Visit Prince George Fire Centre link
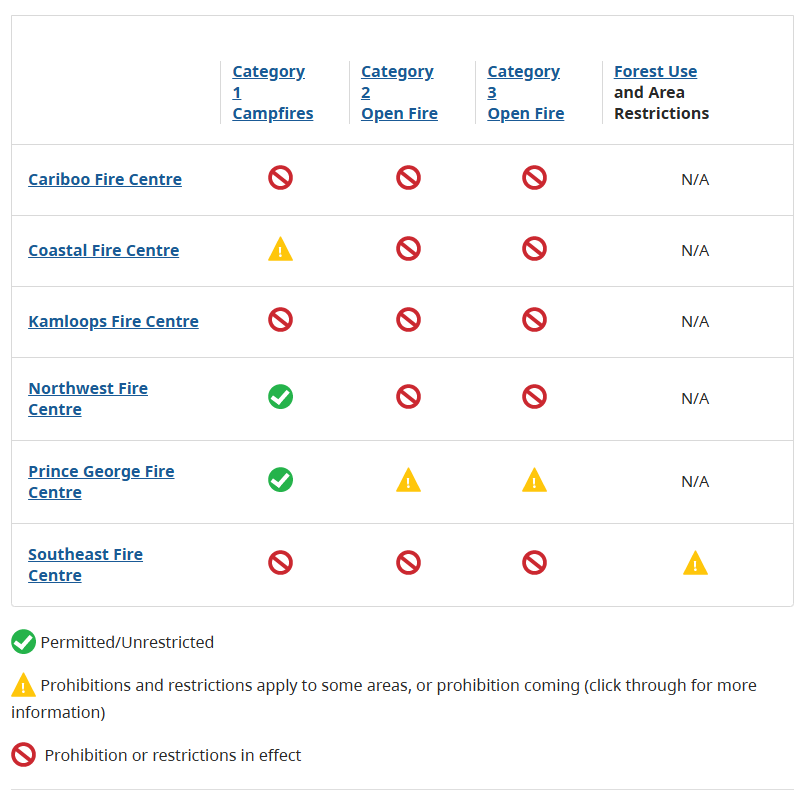Screen dimensions: 811x792 pos(101,482)
